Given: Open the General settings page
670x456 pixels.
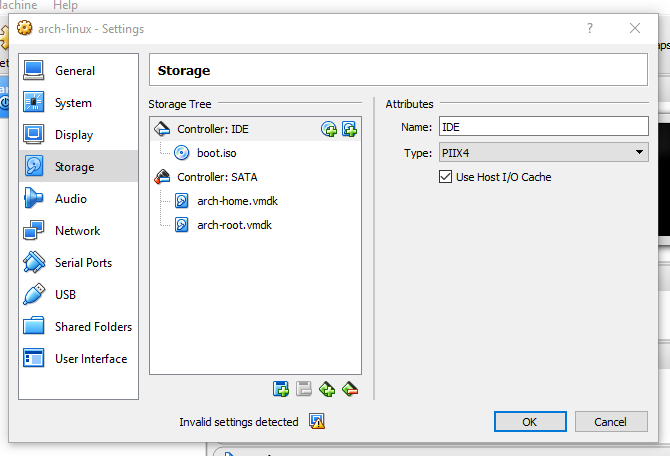Looking at the screenshot, I should tap(79, 71).
